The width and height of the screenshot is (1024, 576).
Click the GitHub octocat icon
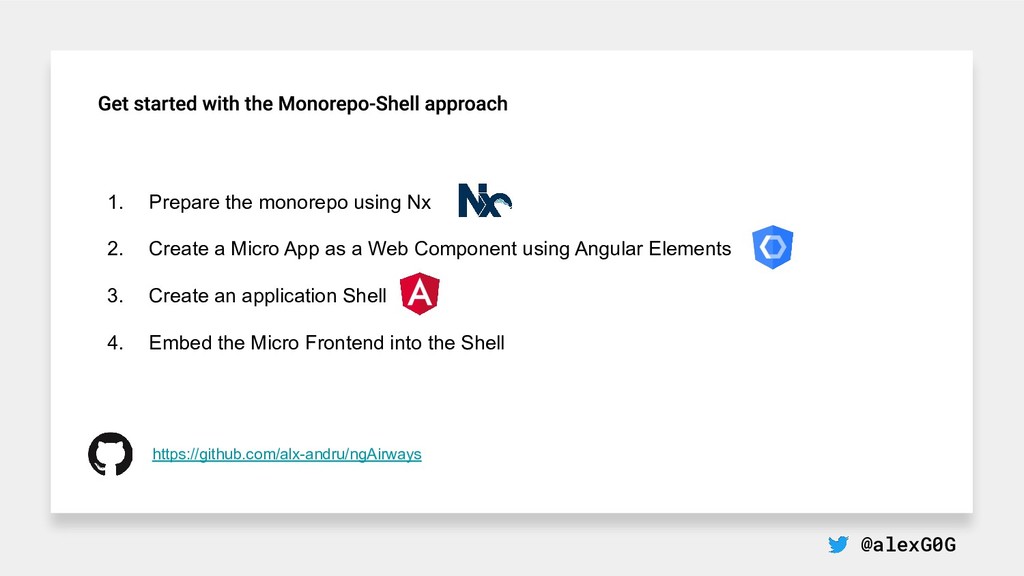coord(110,454)
